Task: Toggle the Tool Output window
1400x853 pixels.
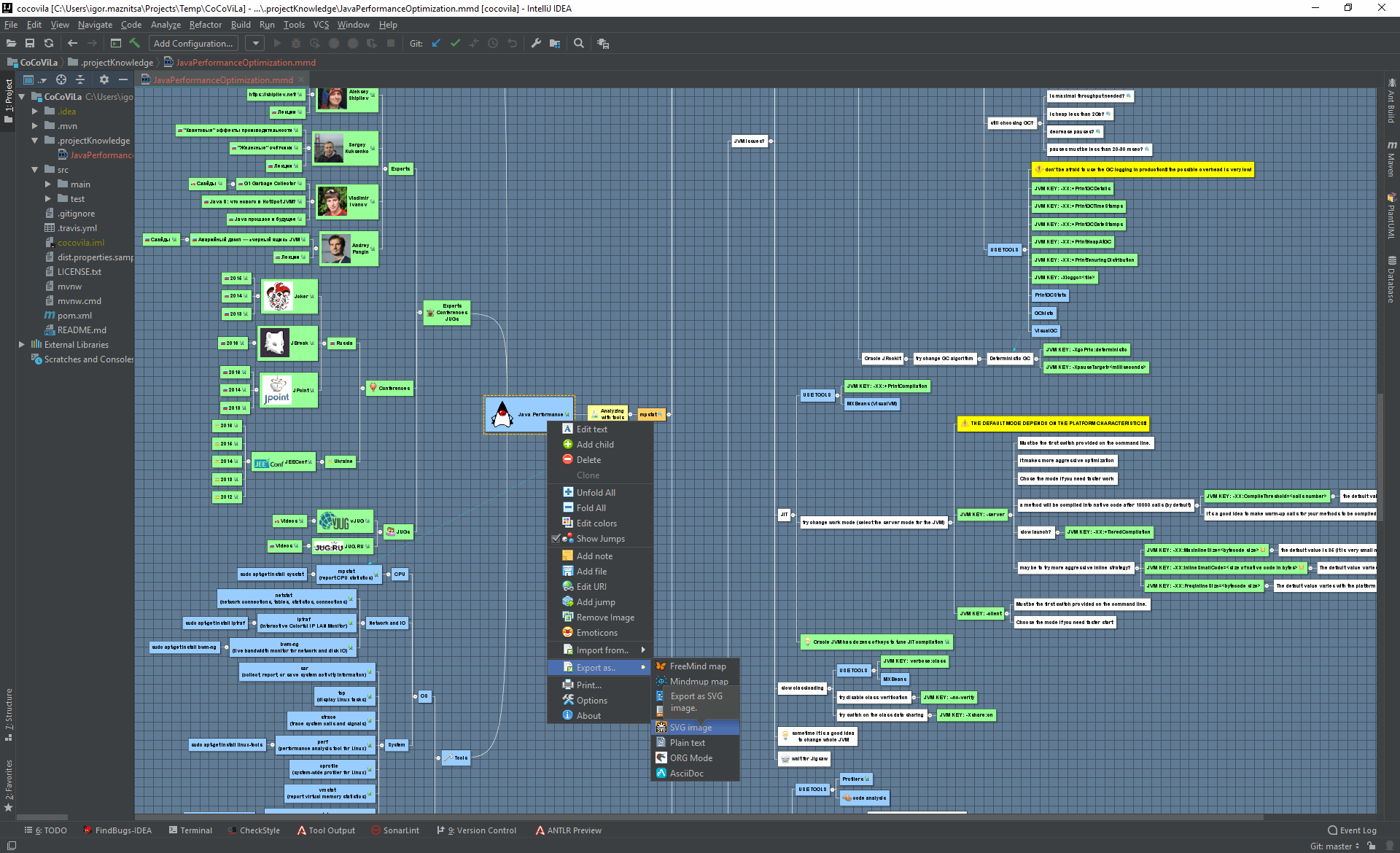Action: (326, 830)
